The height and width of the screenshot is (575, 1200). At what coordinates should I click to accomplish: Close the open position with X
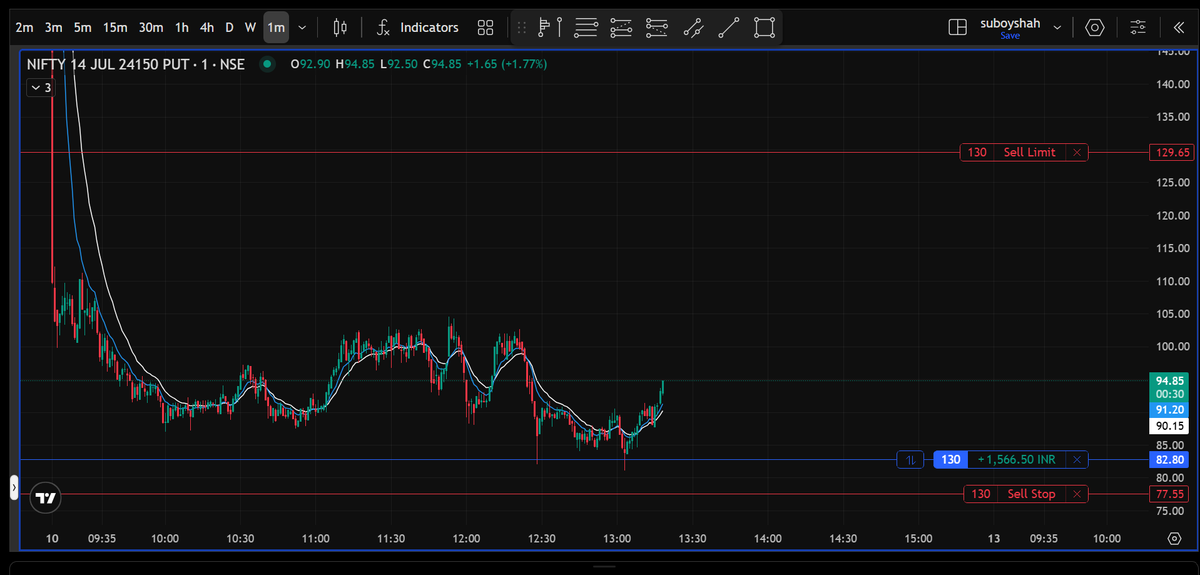1076,460
